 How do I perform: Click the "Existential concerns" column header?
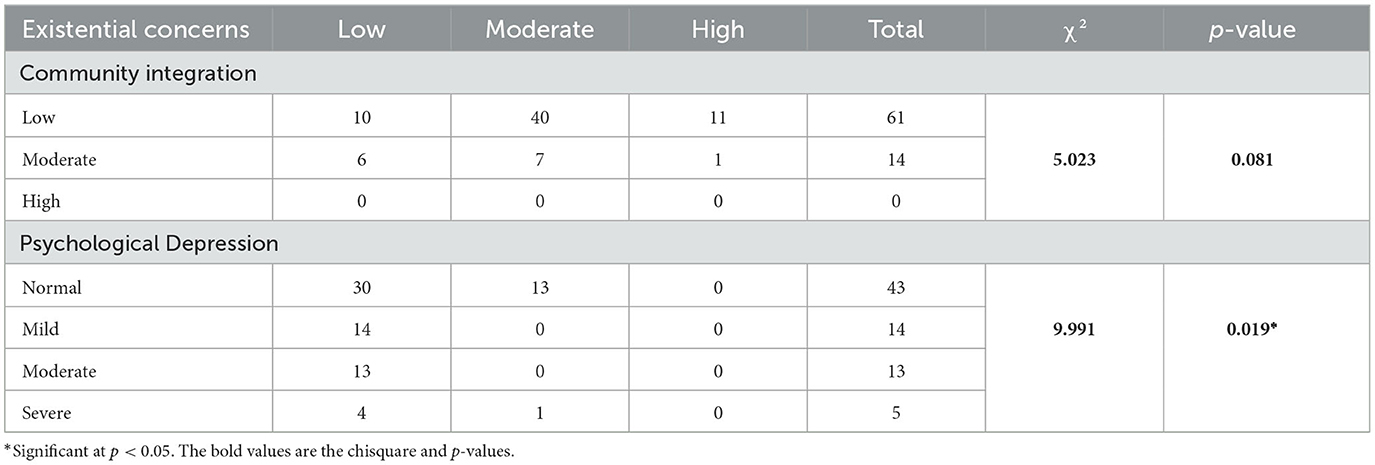(x=136, y=30)
